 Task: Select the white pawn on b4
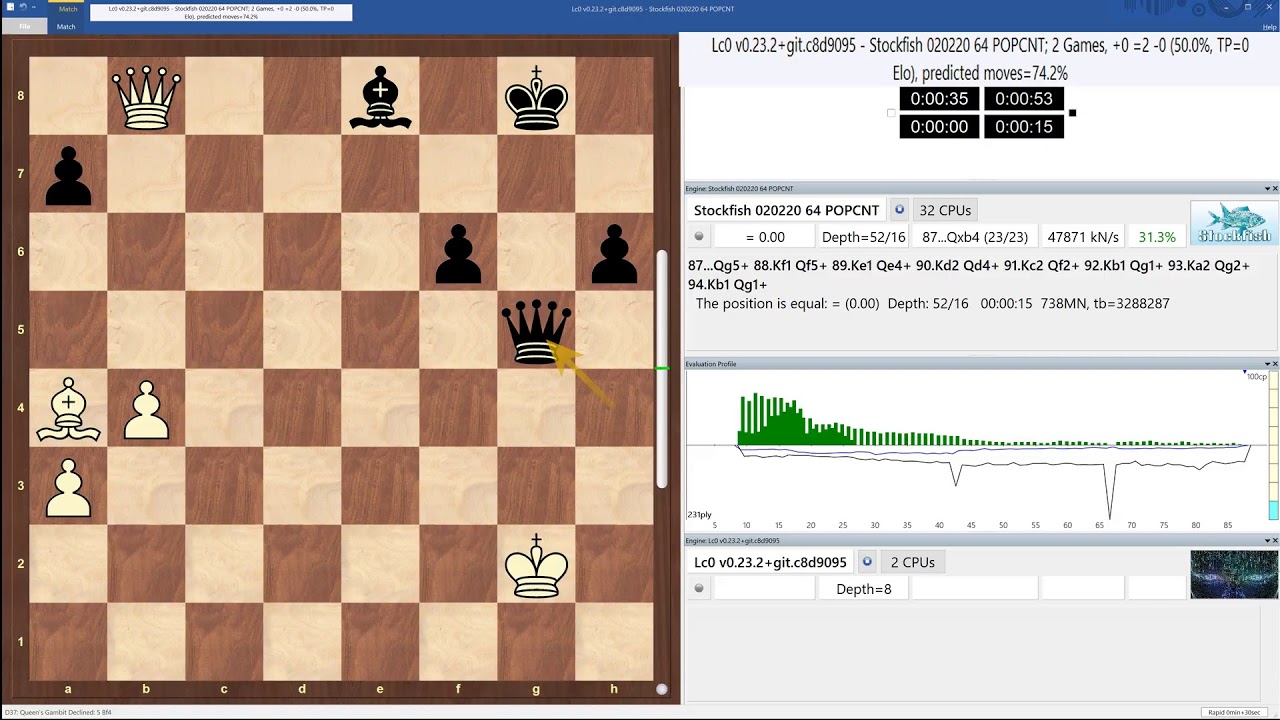[146, 410]
